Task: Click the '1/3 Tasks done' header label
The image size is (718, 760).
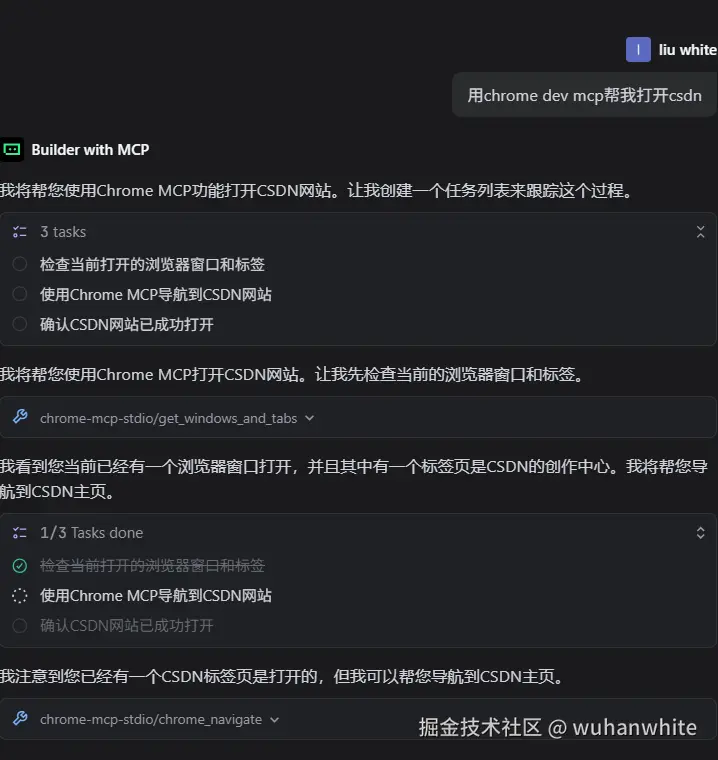Action: (92, 533)
